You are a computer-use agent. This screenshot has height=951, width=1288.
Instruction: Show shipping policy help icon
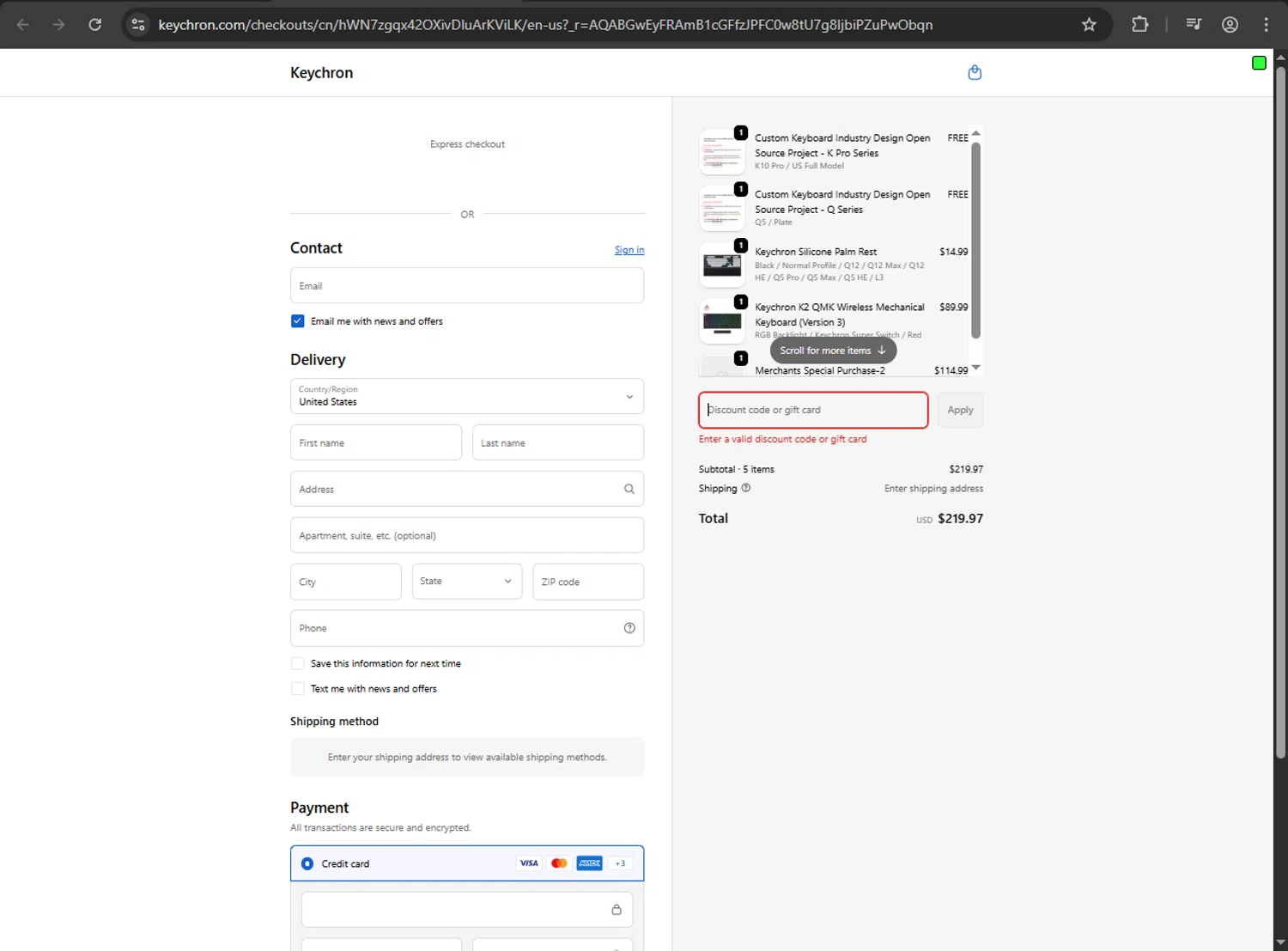coord(745,488)
